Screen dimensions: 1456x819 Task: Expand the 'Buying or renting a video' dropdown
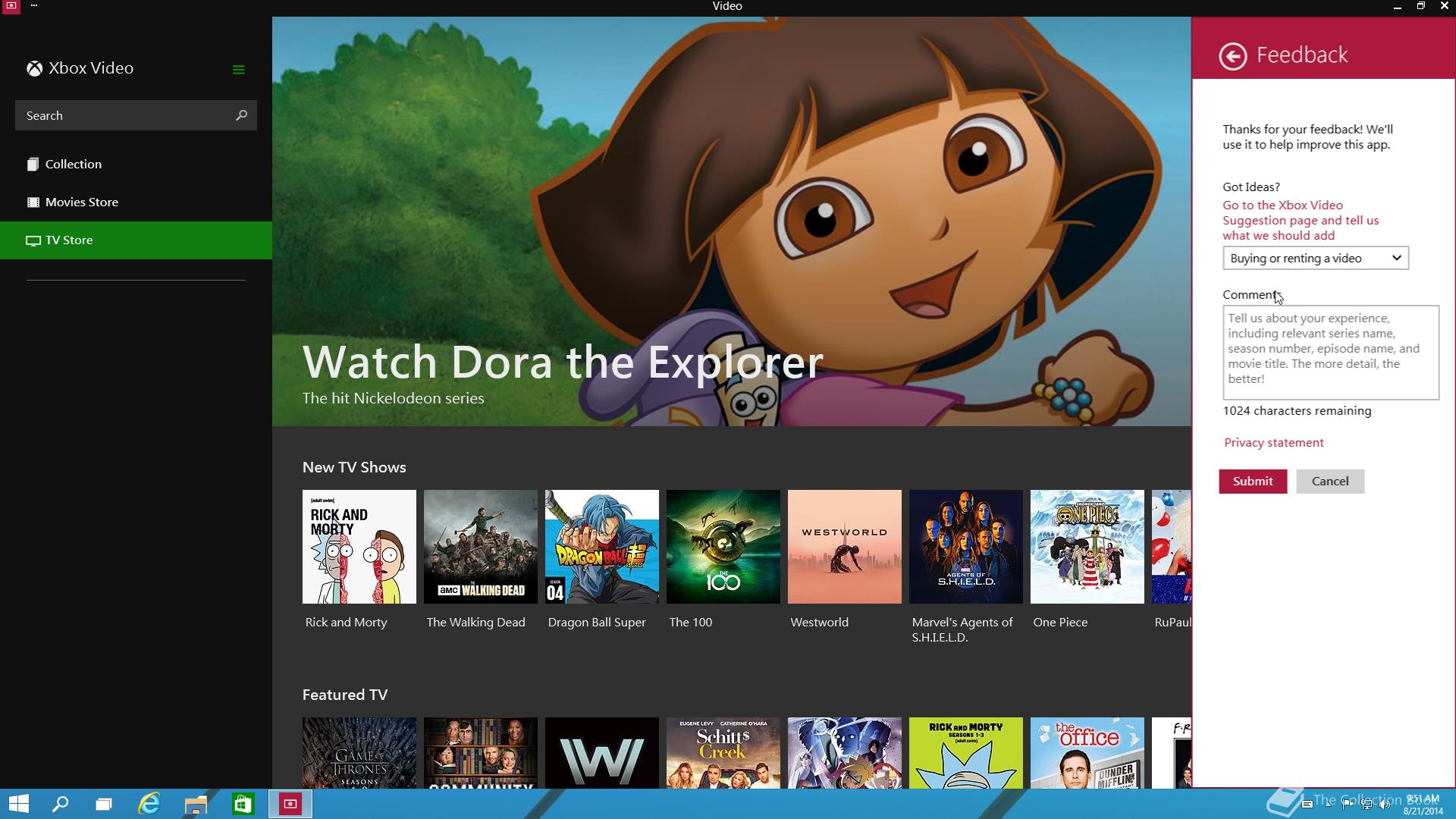tap(1316, 258)
